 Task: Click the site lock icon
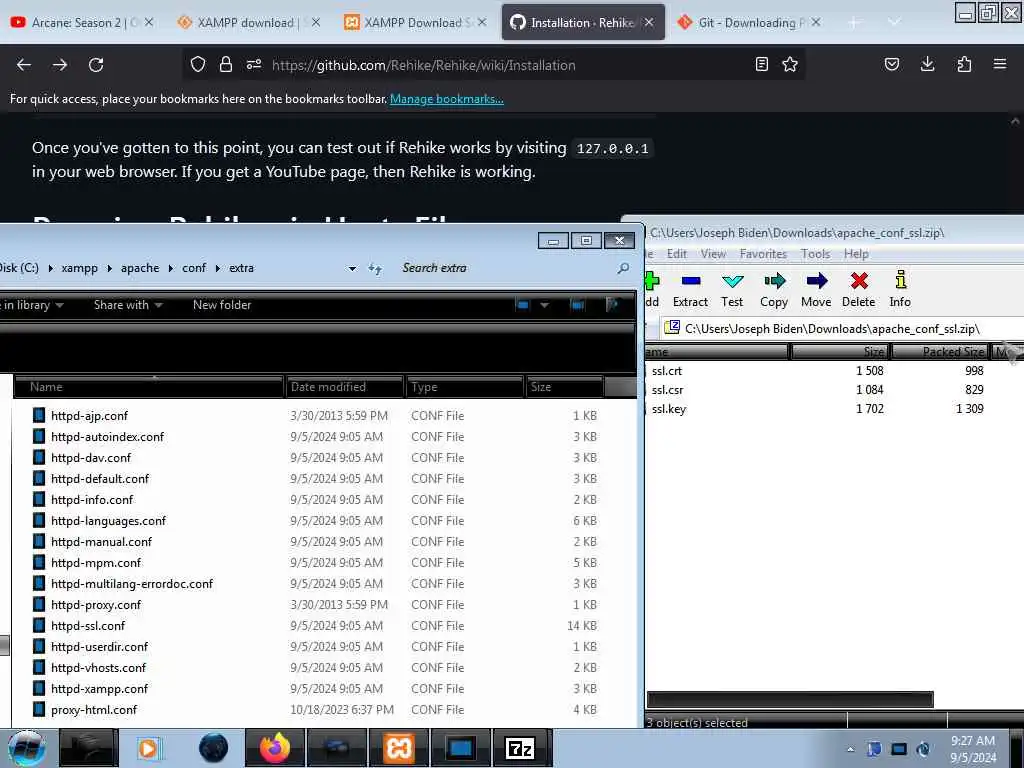(226, 64)
